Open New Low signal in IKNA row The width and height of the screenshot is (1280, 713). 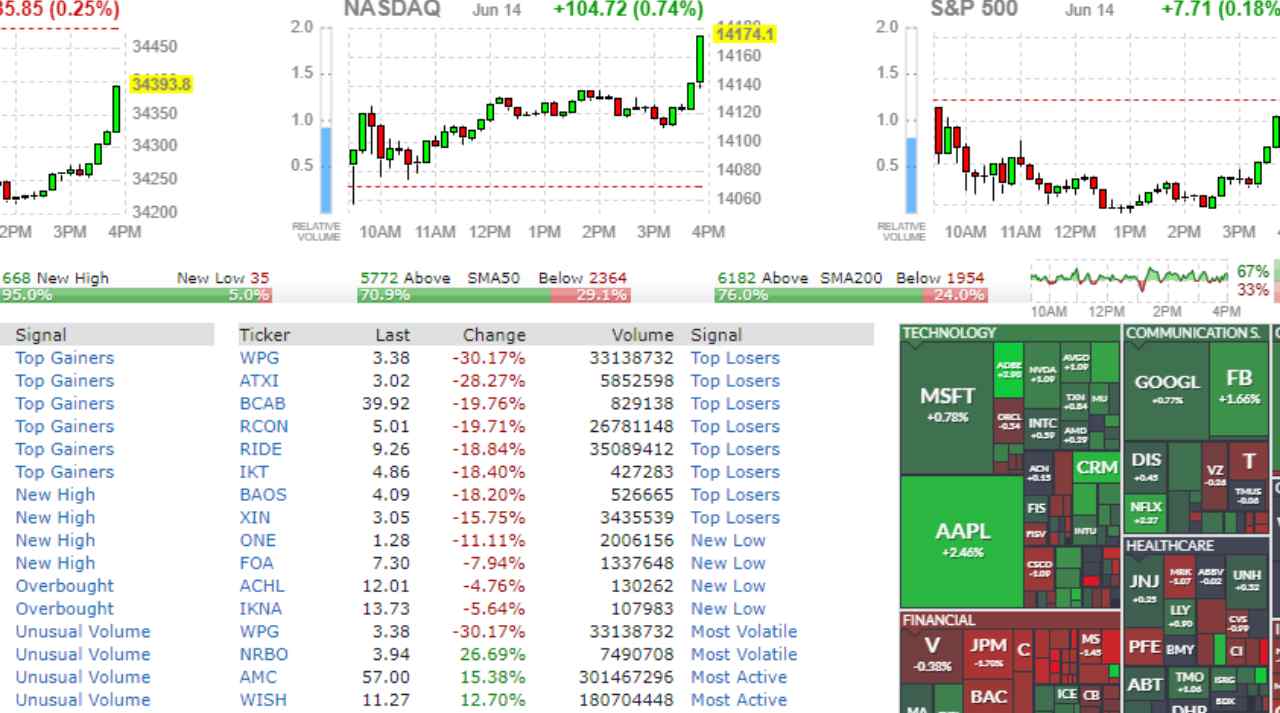[728, 609]
